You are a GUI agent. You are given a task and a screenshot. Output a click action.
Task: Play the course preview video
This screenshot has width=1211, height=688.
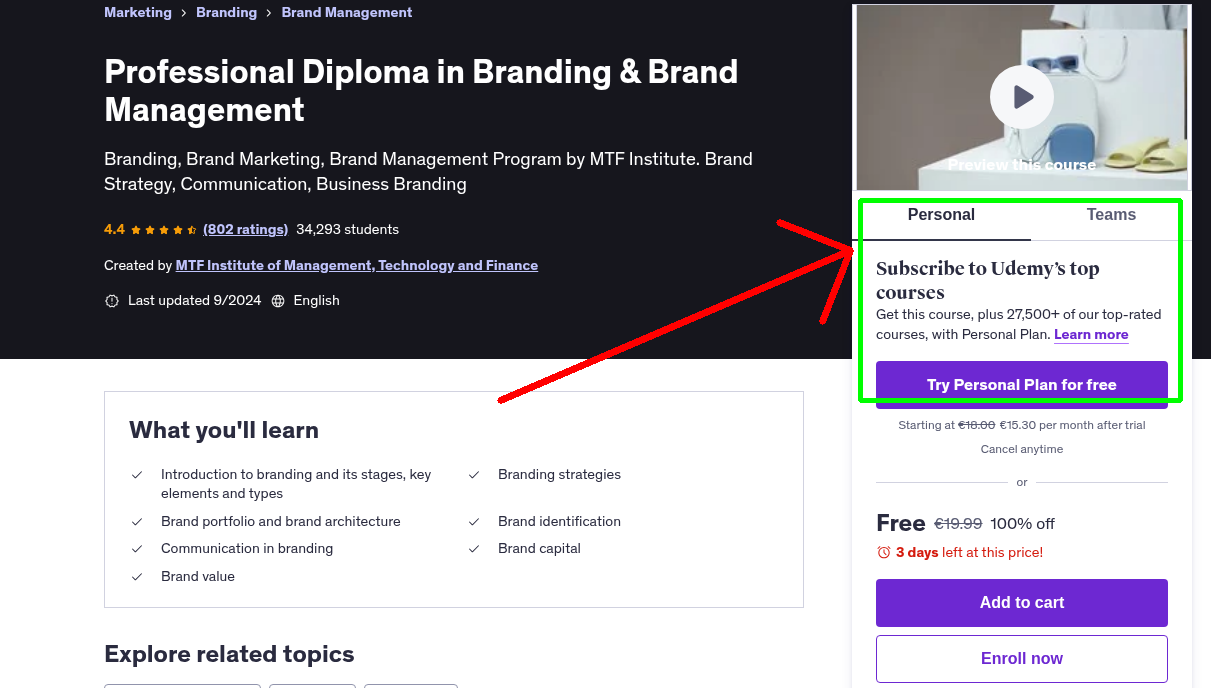click(x=1022, y=97)
